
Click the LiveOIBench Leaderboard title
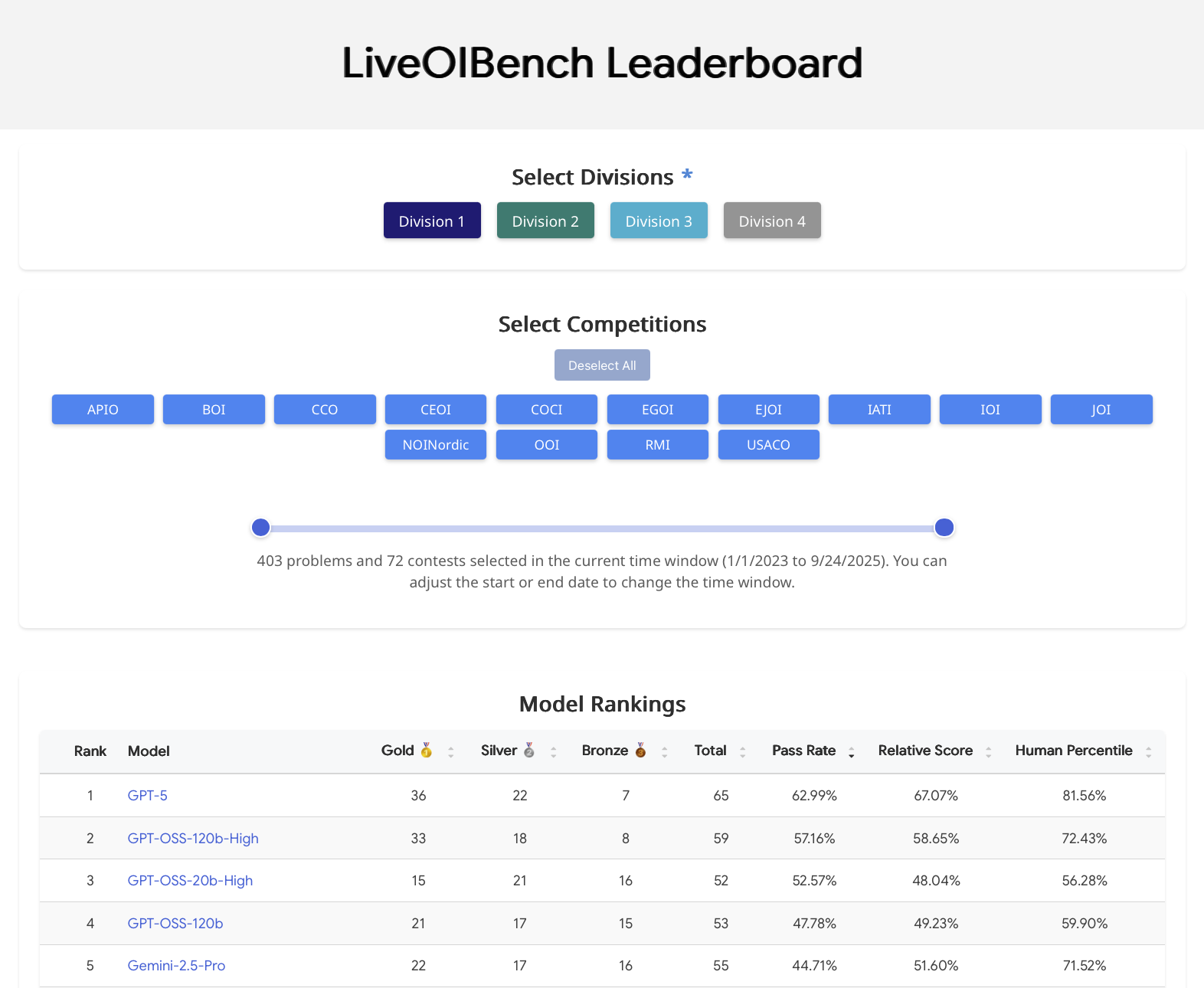tap(602, 63)
